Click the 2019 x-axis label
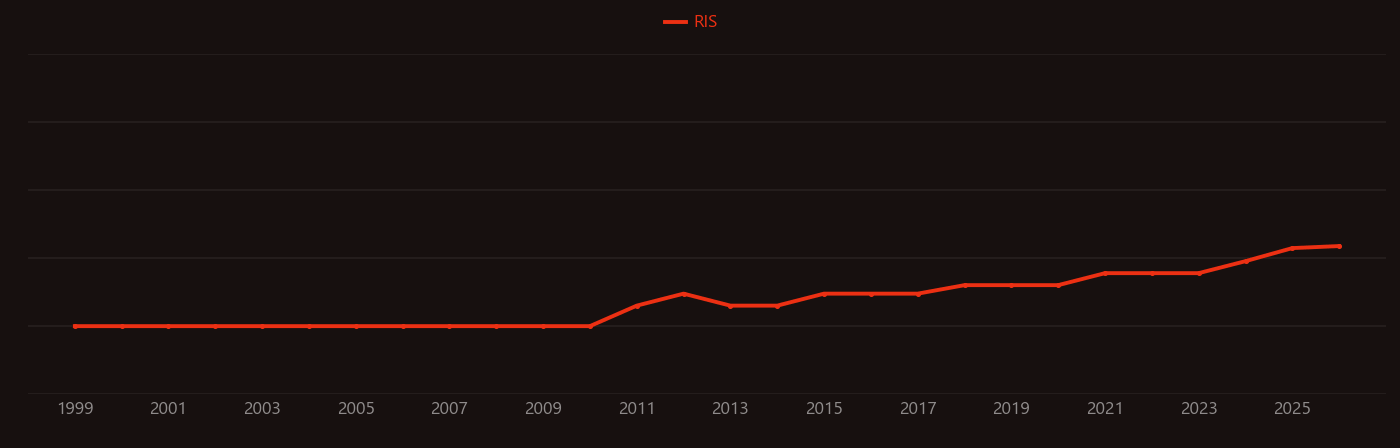Image resolution: width=1400 pixels, height=448 pixels. pos(1011,409)
